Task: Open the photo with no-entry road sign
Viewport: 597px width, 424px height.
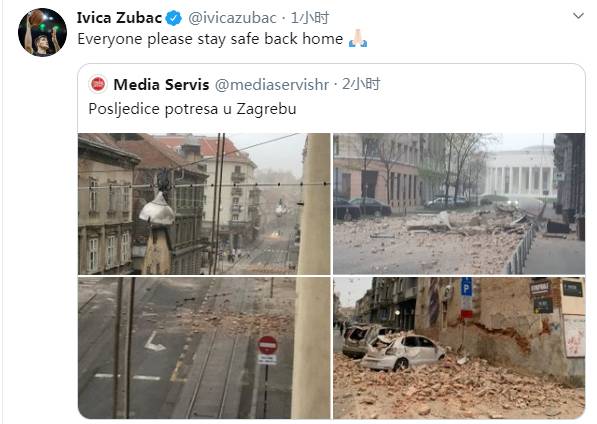Action: (204, 348)
